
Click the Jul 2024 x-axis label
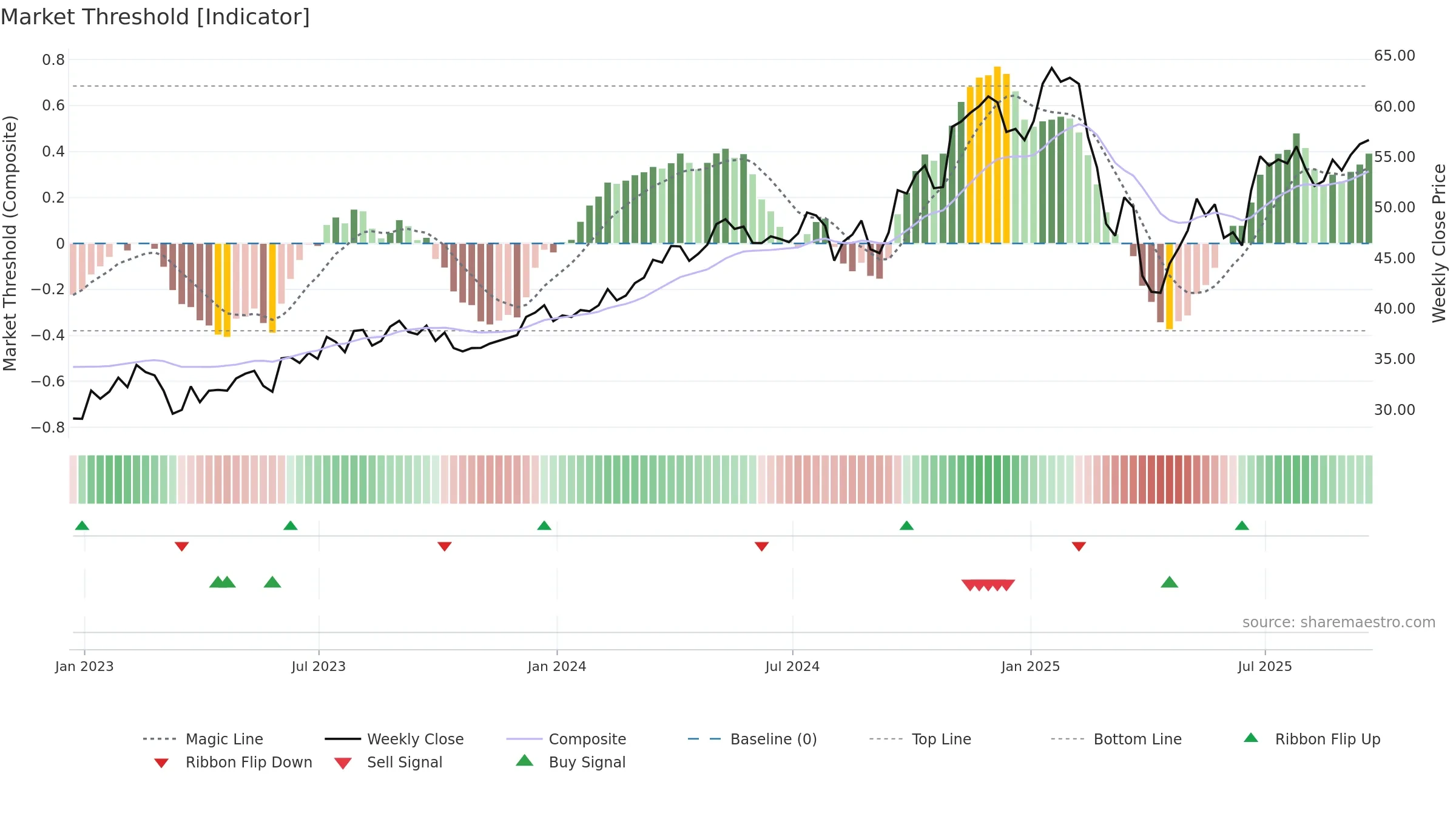point(792,667)
